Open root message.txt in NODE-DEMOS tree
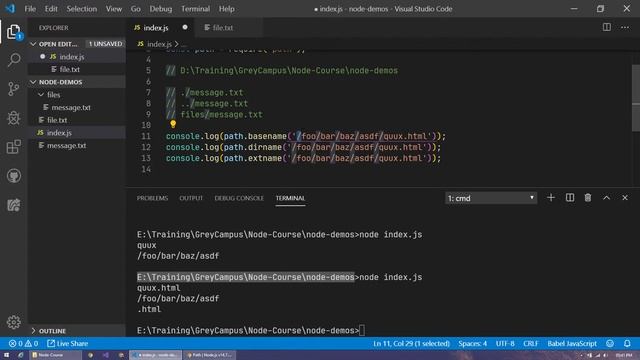 pyautogui.click(x=77, y=145)
